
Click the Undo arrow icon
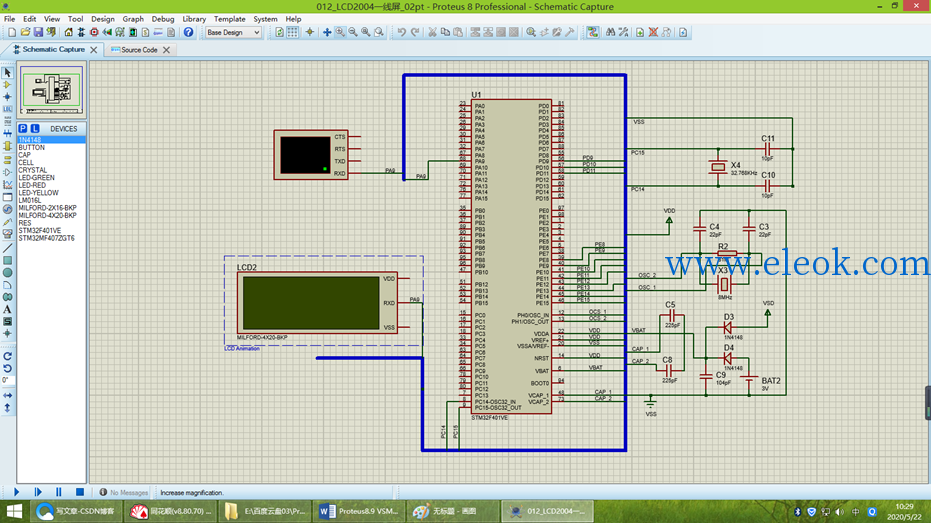pos(402,32)
